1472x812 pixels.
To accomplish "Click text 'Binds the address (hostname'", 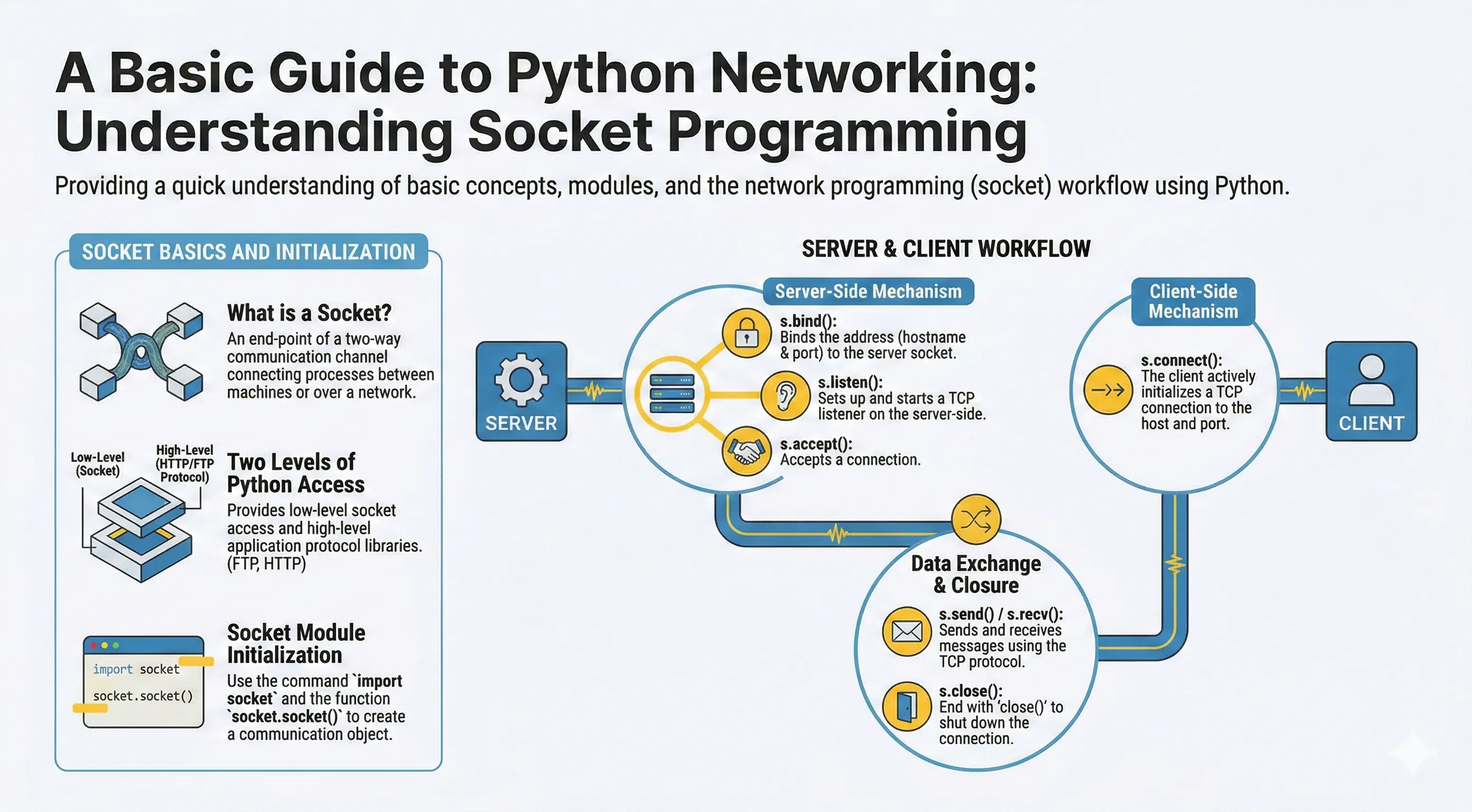I will click(872, 337).
